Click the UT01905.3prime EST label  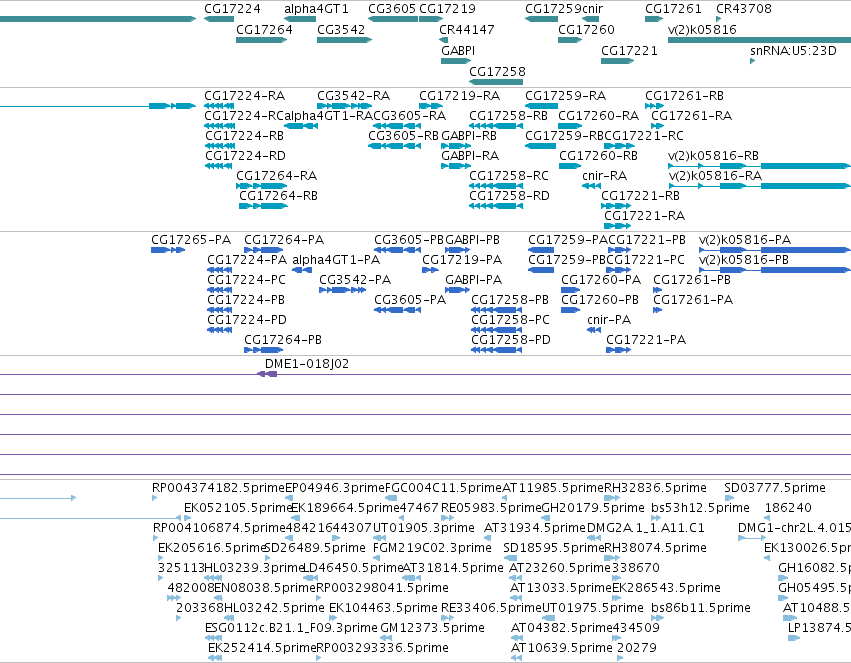(x=423, y=528)
